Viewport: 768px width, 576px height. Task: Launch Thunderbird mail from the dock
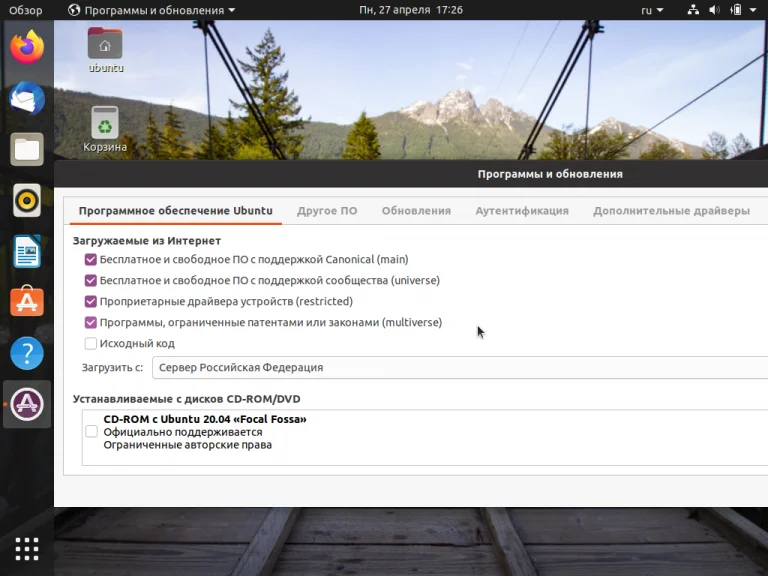pos(27,98)
